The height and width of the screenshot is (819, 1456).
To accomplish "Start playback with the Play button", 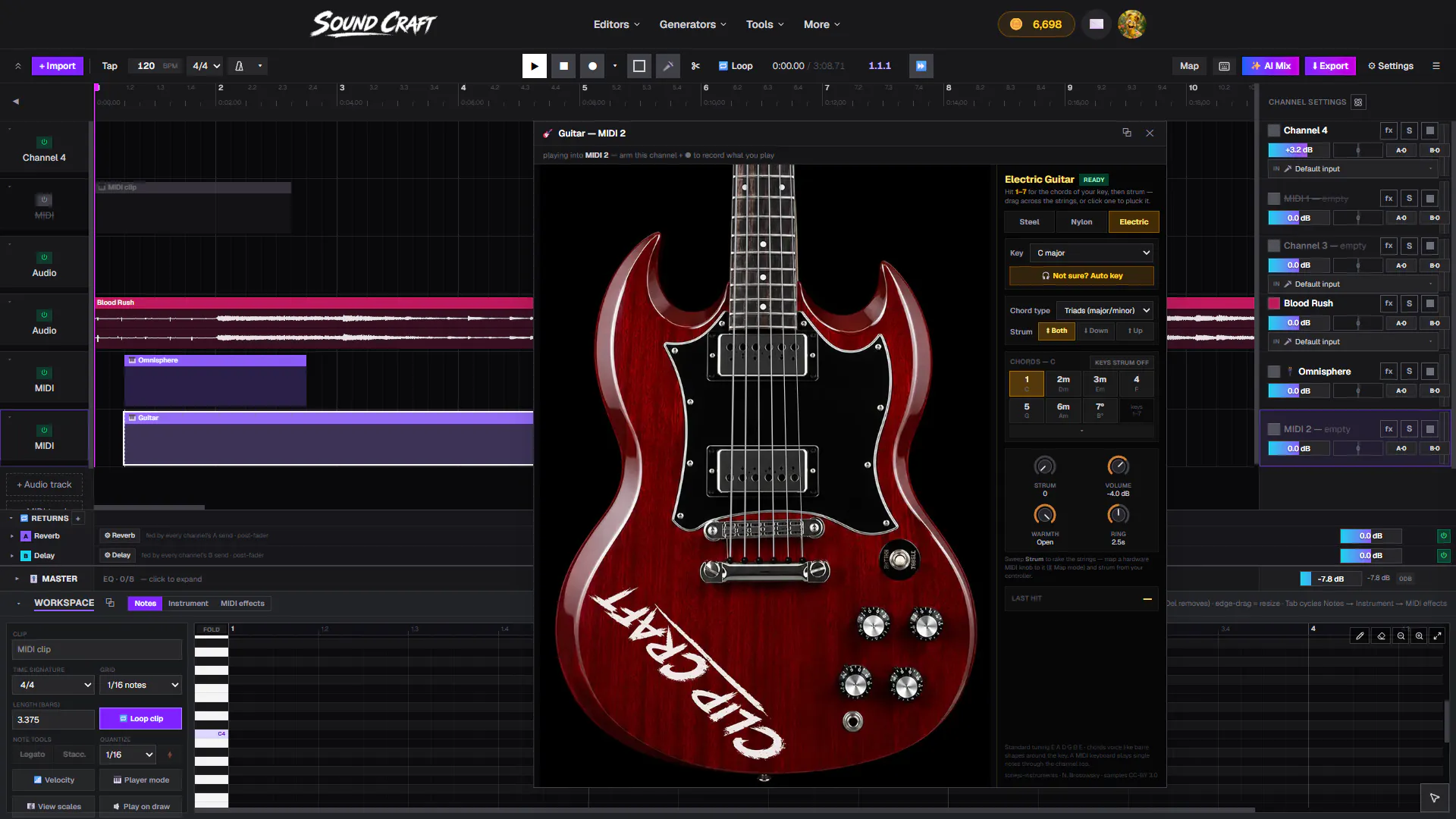I will coord(534,66).
